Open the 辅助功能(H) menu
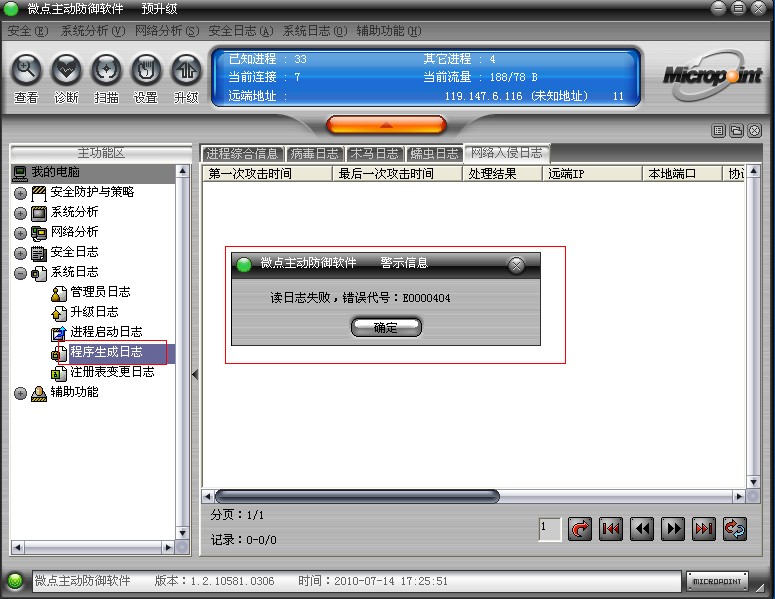 coord(389,31)
